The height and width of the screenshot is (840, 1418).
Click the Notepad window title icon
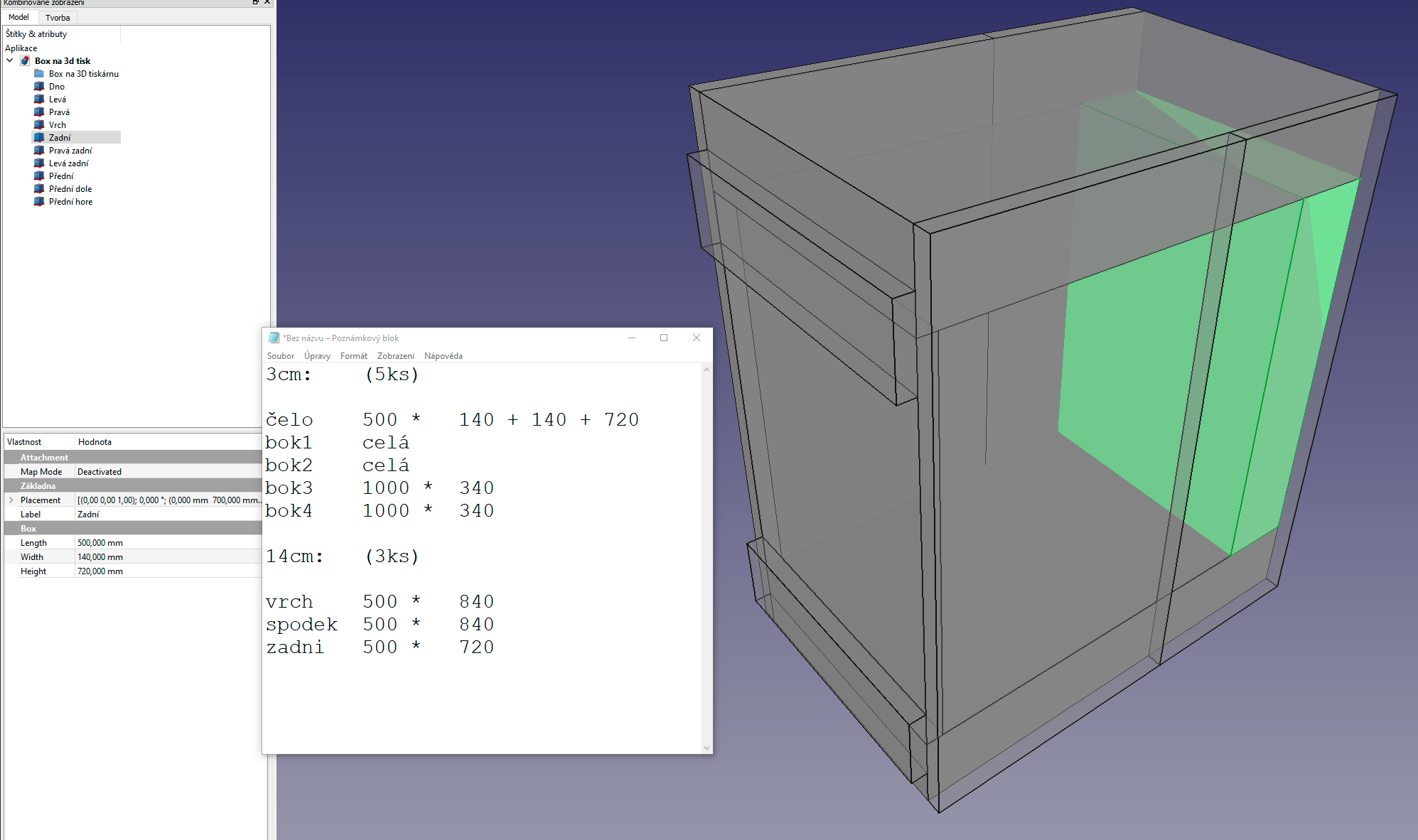coord(274,338)
